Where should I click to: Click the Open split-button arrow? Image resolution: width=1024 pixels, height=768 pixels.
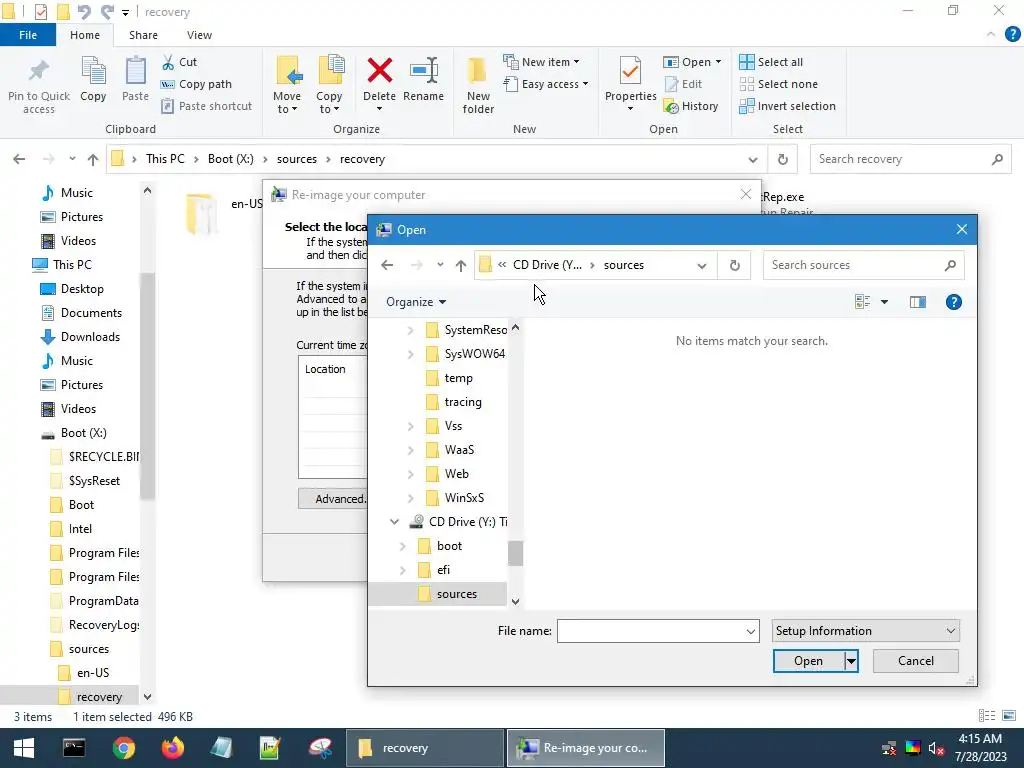pos(851,661)
